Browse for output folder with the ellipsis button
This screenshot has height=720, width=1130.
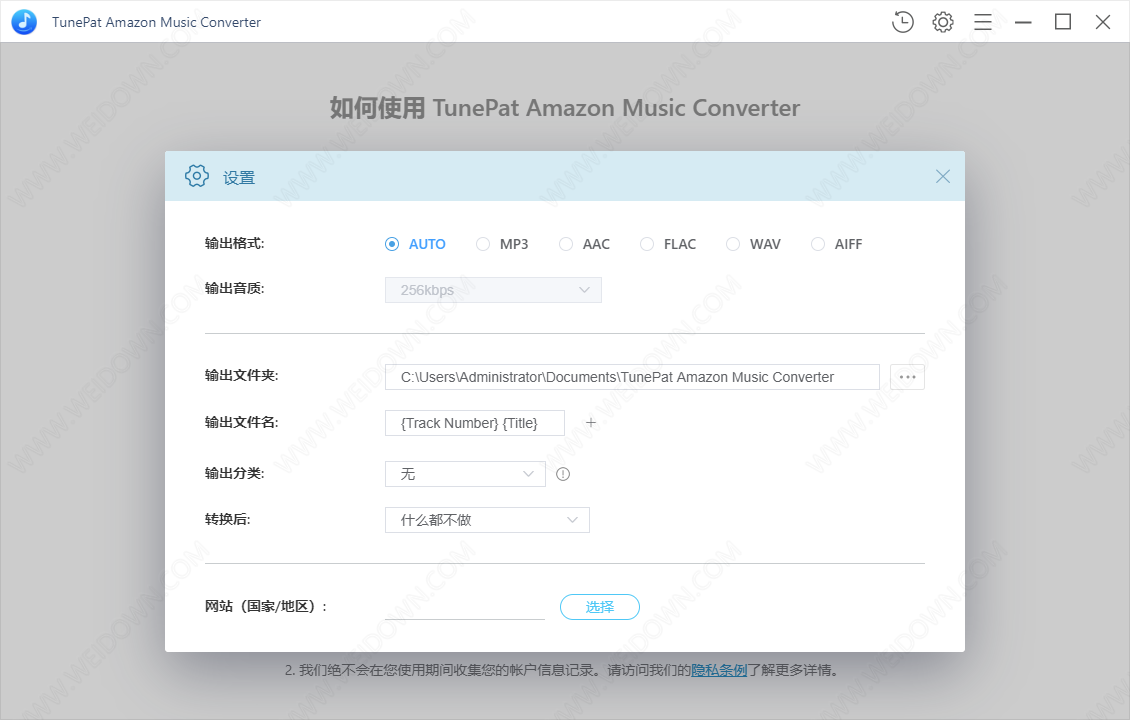click(907, 377)
